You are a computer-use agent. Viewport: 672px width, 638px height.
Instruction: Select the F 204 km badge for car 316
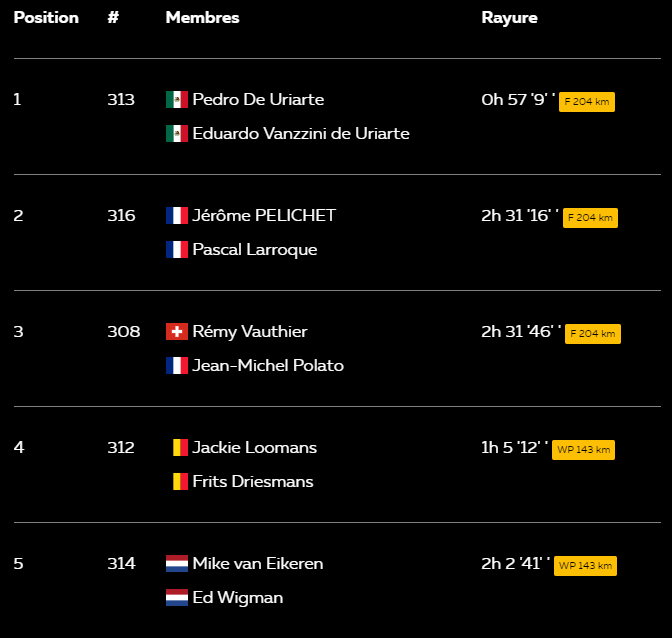point(590,218)
